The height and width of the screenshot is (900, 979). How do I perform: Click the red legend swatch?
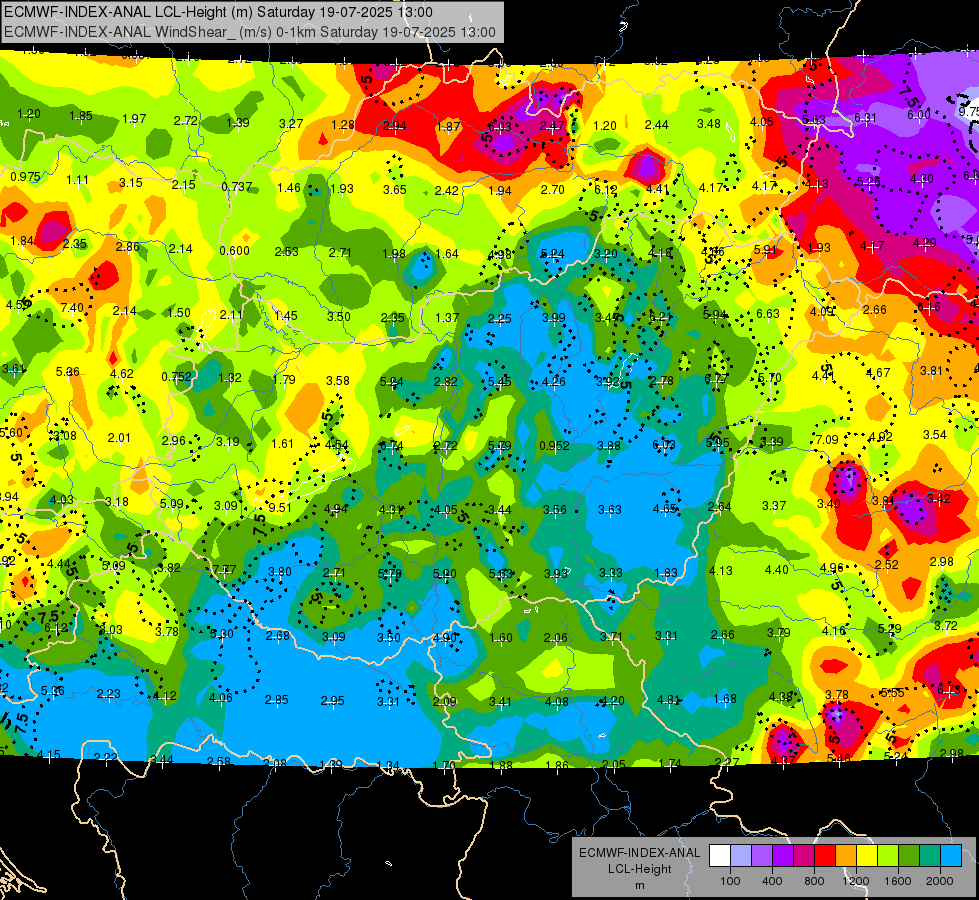[x=825, y=855]
